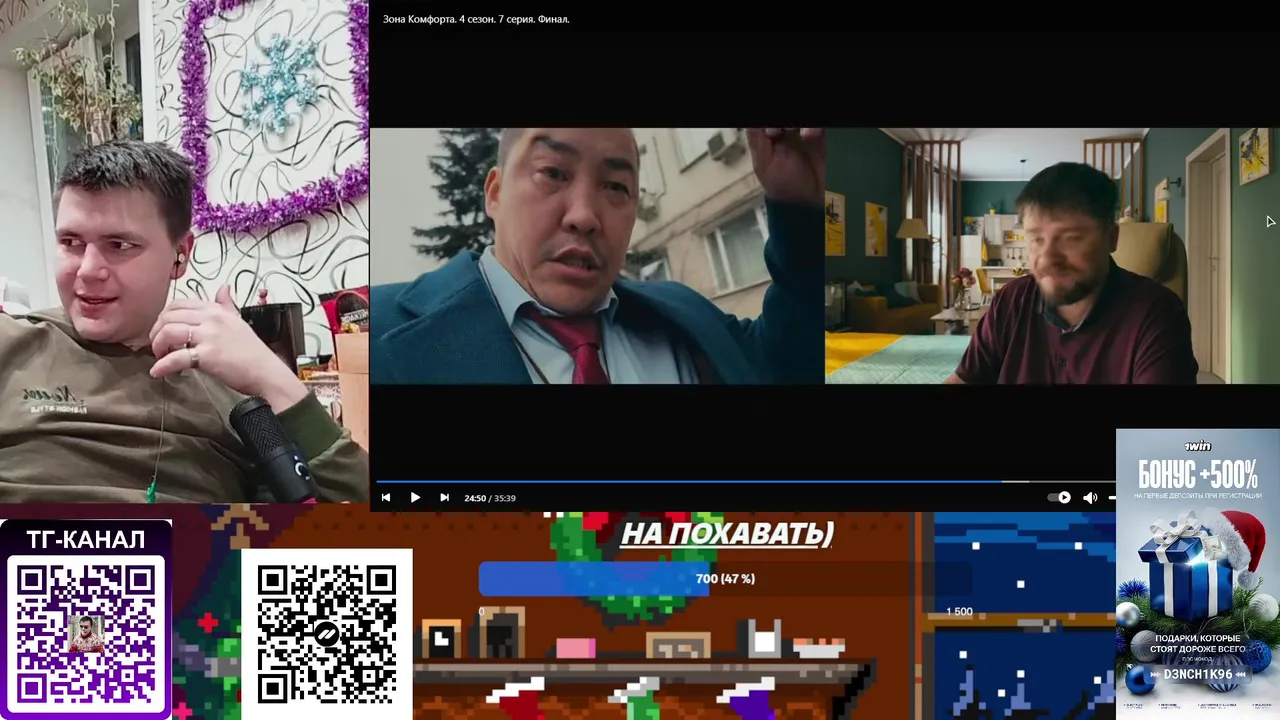Image resolution: width=1280 pixels, height=720 pixels.
Task: Click the play button in video player
Action: (x=415, y=498)
